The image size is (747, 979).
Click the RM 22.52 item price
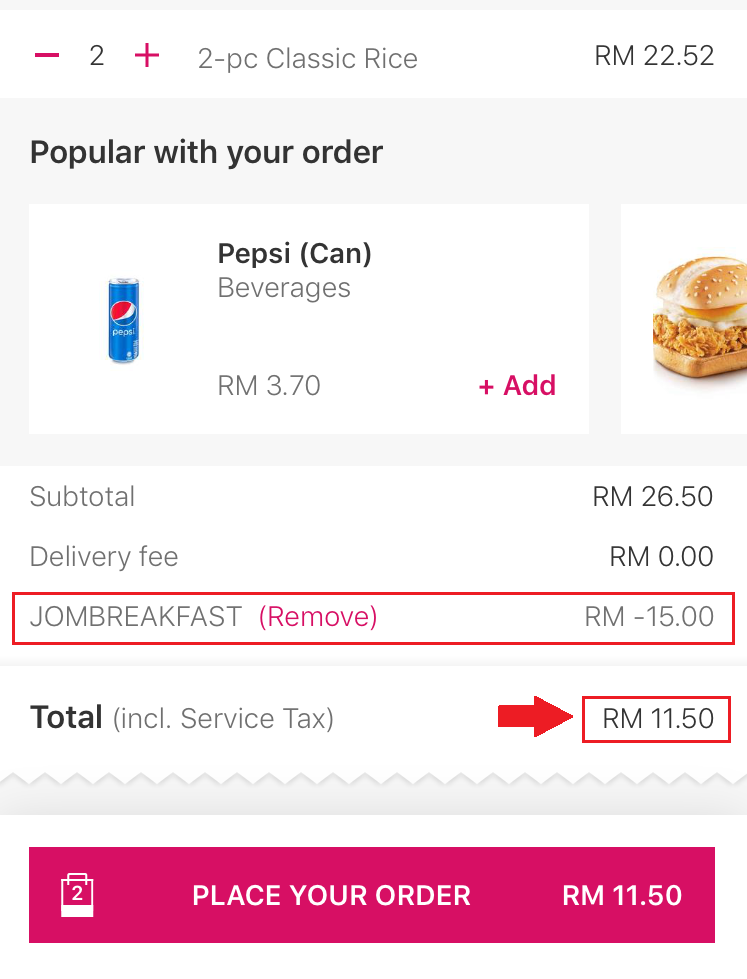point(654,56)
